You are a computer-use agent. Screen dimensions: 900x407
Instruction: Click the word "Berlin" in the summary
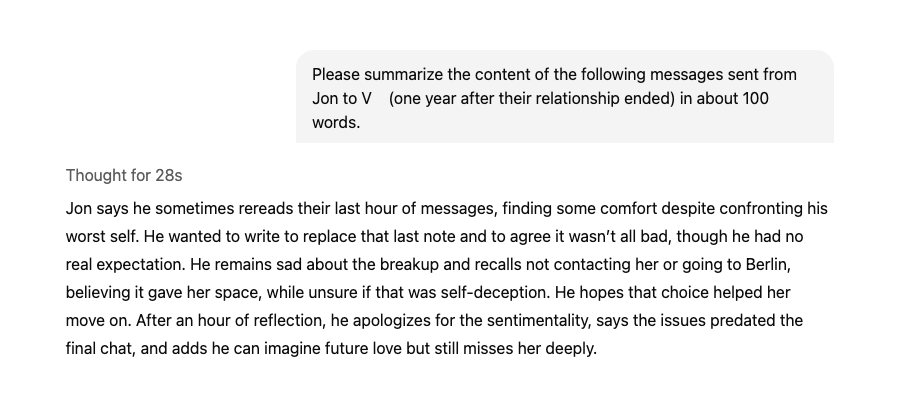pos(778,265)
